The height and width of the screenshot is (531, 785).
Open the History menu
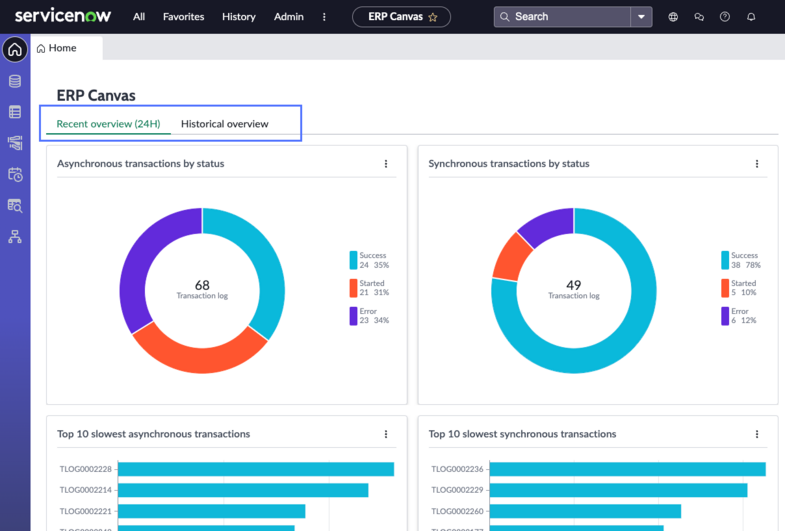(239, 17)
